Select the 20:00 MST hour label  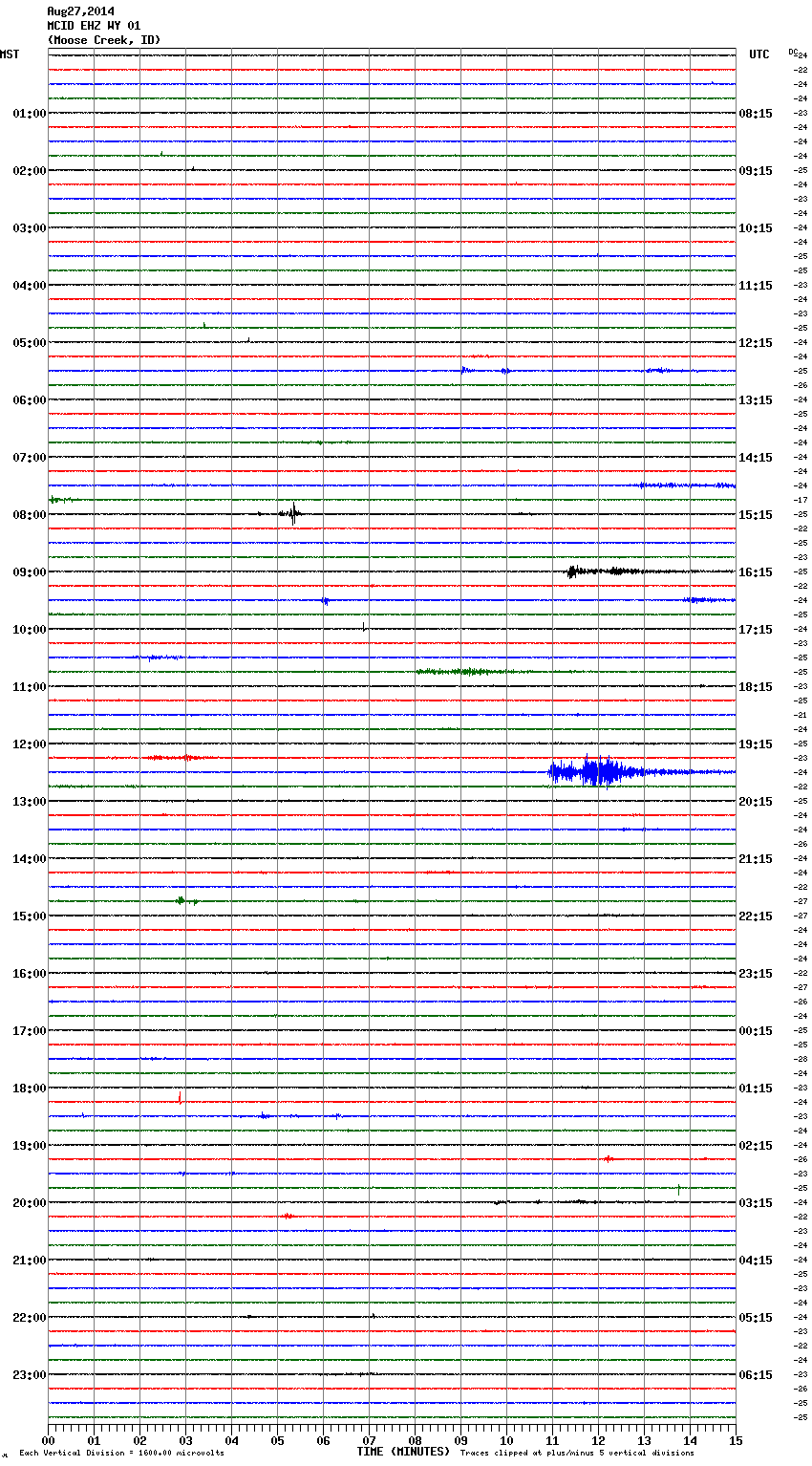click(29, 1203)
